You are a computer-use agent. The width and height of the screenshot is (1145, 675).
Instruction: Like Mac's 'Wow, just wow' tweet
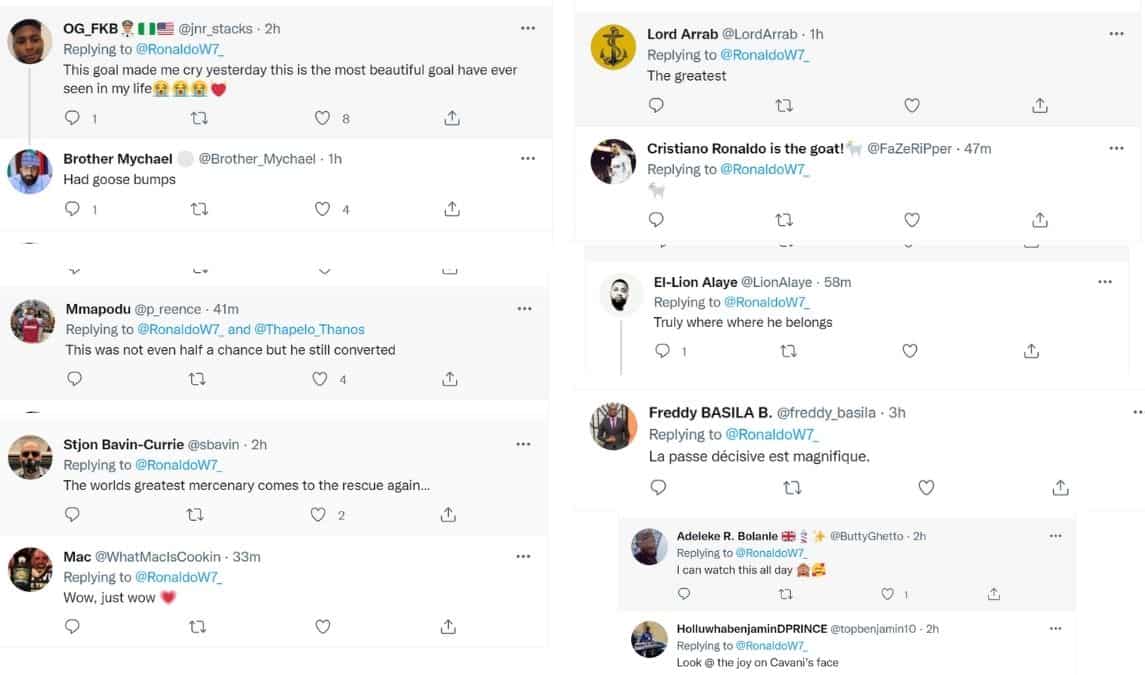tap(322, 626)
